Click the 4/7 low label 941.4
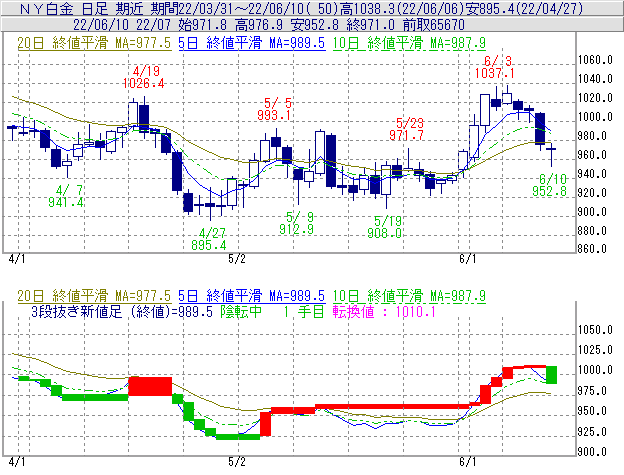This screenshot has height=475, width=624. (x=66, y=202)
